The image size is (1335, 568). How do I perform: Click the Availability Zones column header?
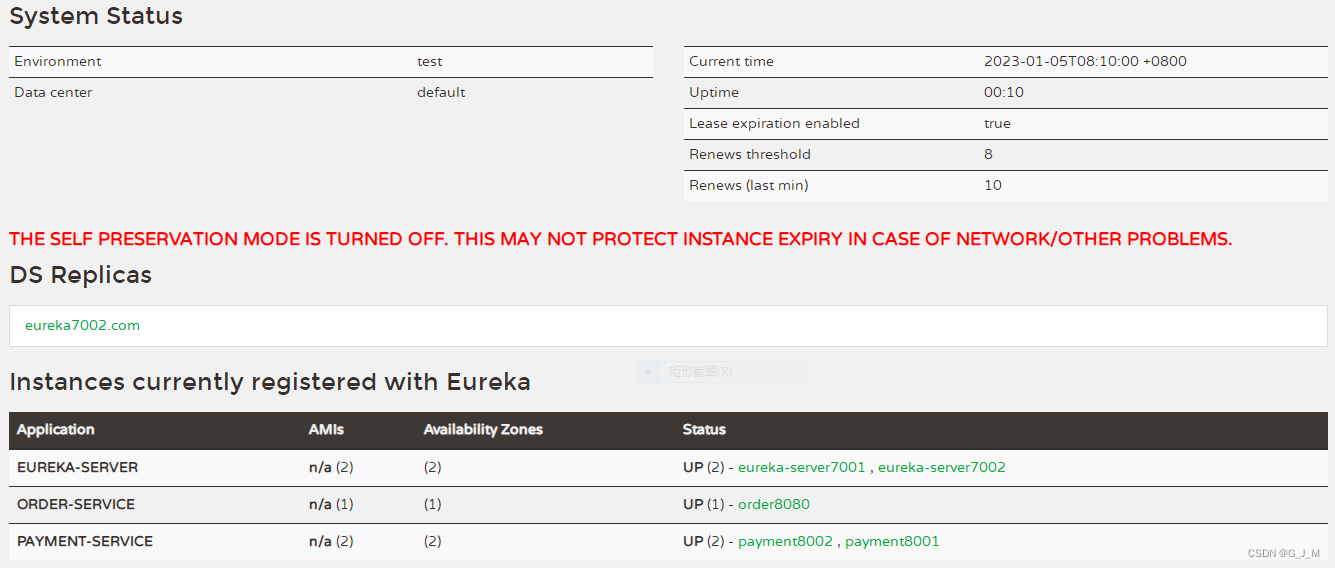click(483, 430)
